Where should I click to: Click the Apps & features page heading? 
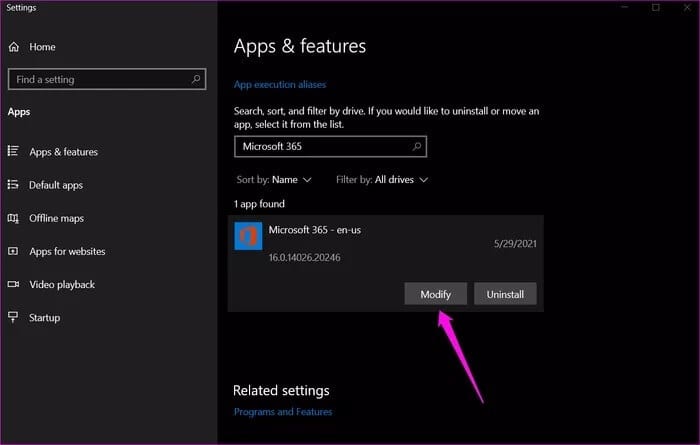300,46
